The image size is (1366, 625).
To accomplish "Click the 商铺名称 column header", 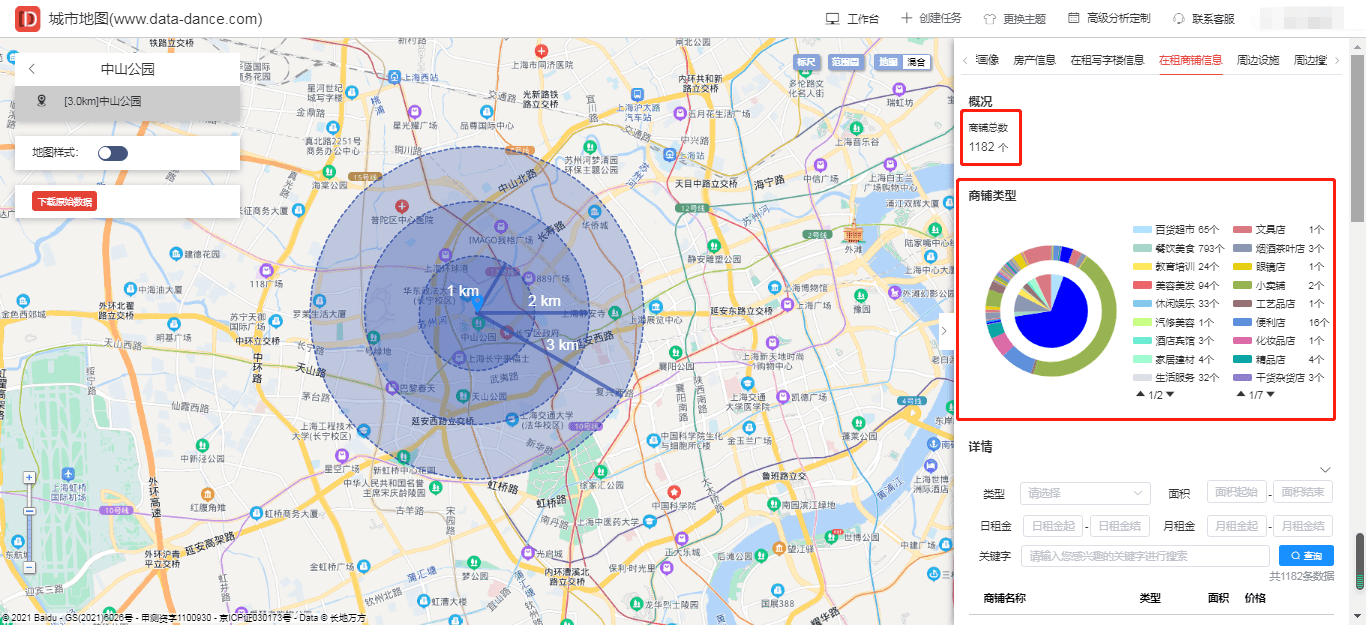I will pos(1005,598).
